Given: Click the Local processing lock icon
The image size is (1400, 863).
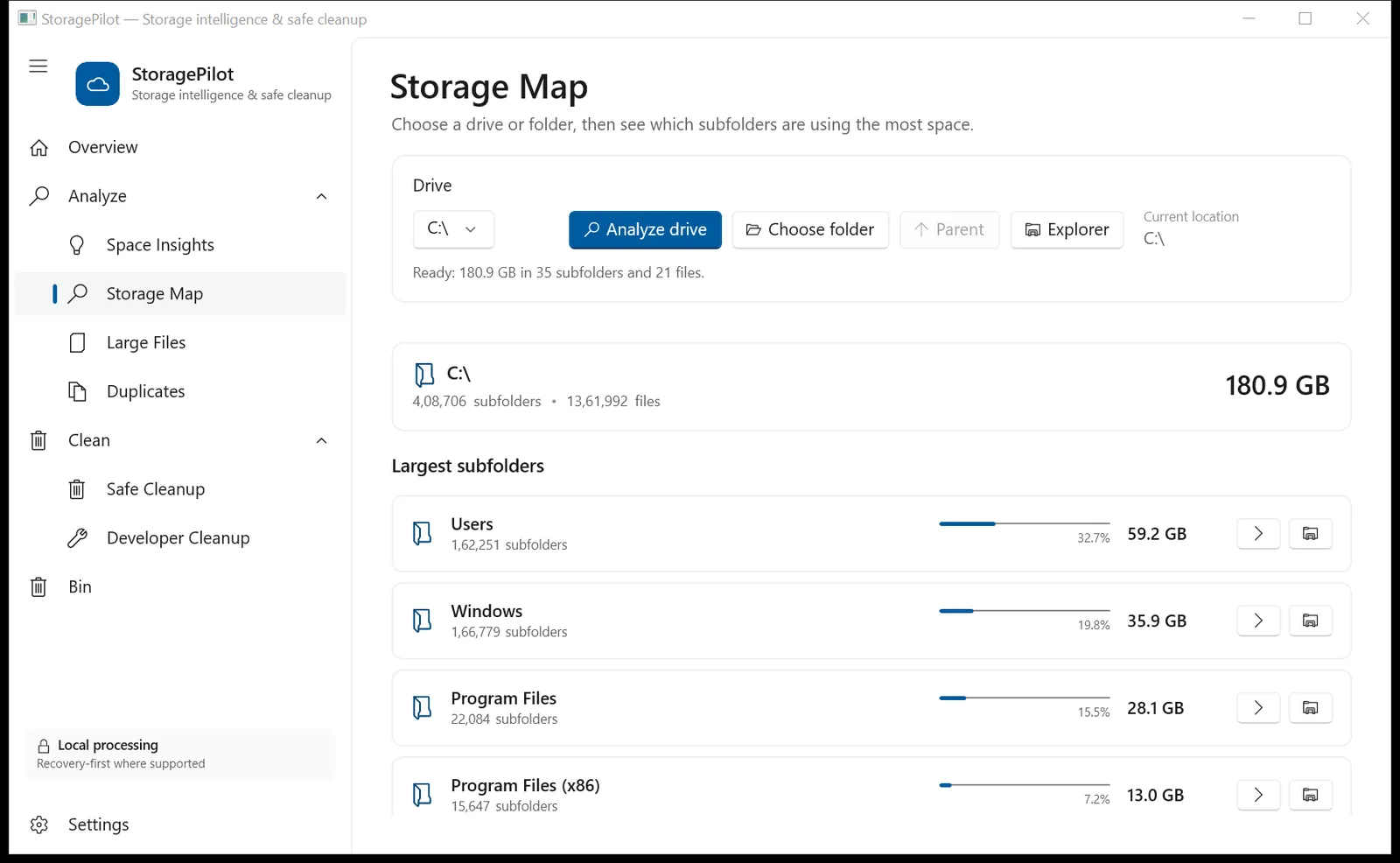Looking at the screenshot, I should pos(44,747).
